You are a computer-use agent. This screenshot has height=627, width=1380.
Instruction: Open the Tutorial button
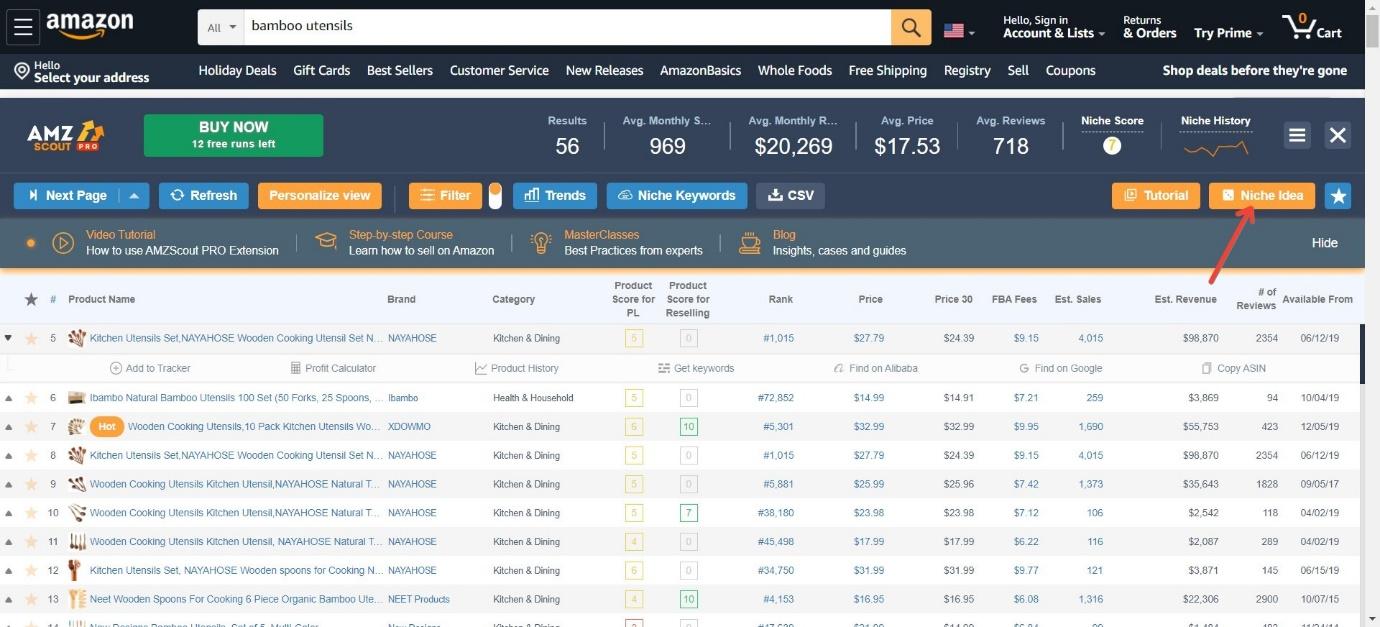coord(1156,196)
